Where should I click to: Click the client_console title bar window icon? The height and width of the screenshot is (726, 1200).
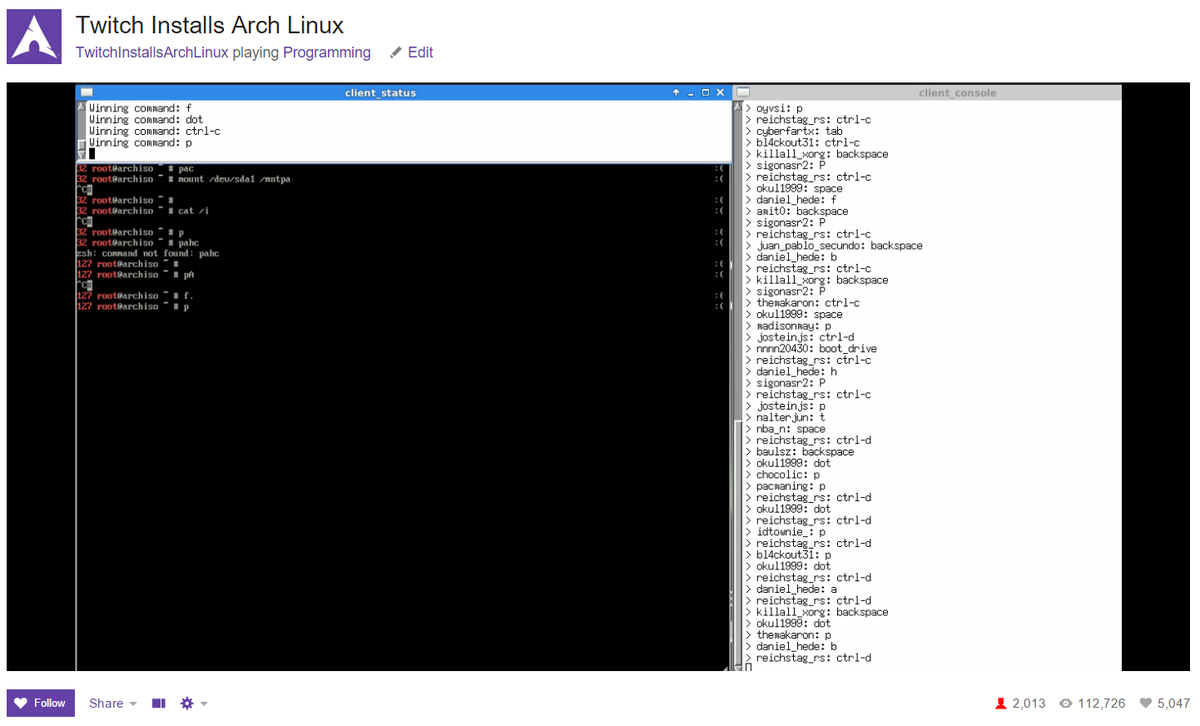click(741, 92)
